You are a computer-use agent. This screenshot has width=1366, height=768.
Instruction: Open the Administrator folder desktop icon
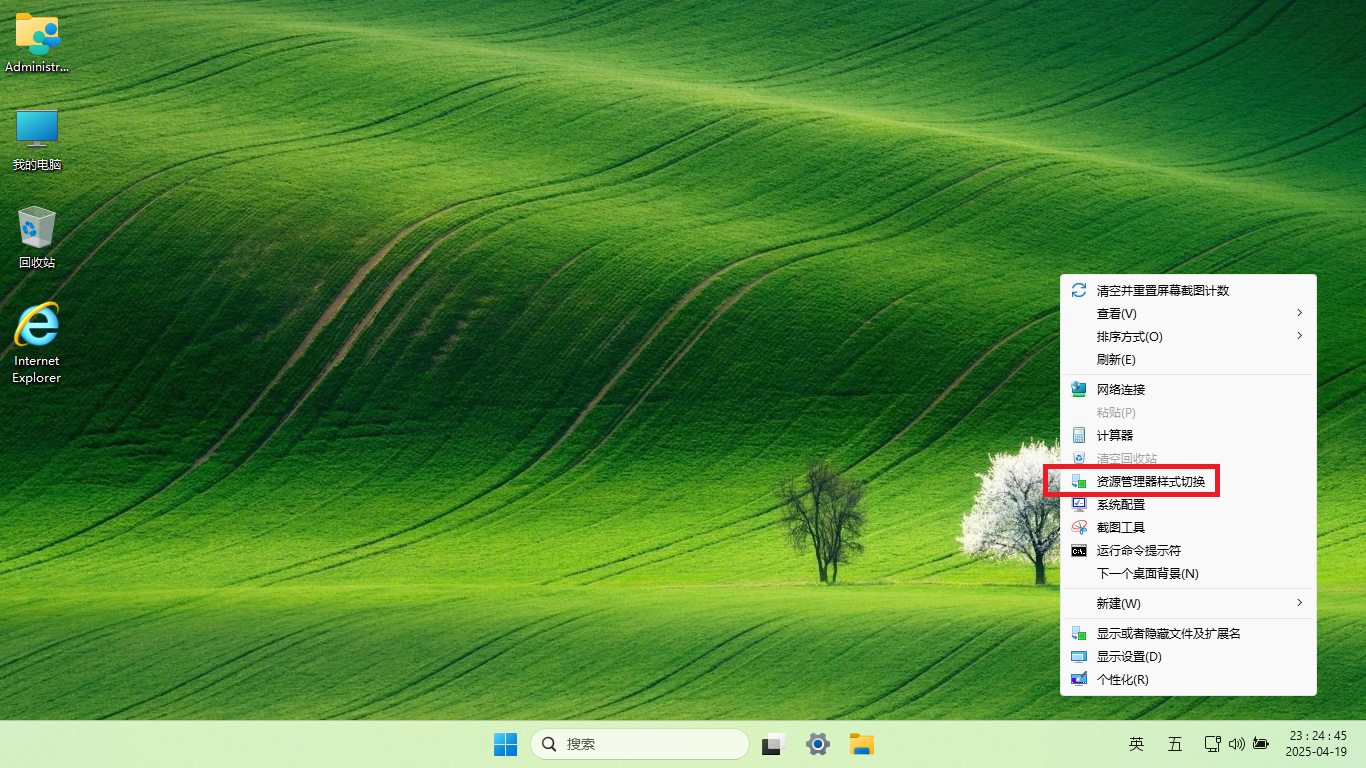coord(37,43)
